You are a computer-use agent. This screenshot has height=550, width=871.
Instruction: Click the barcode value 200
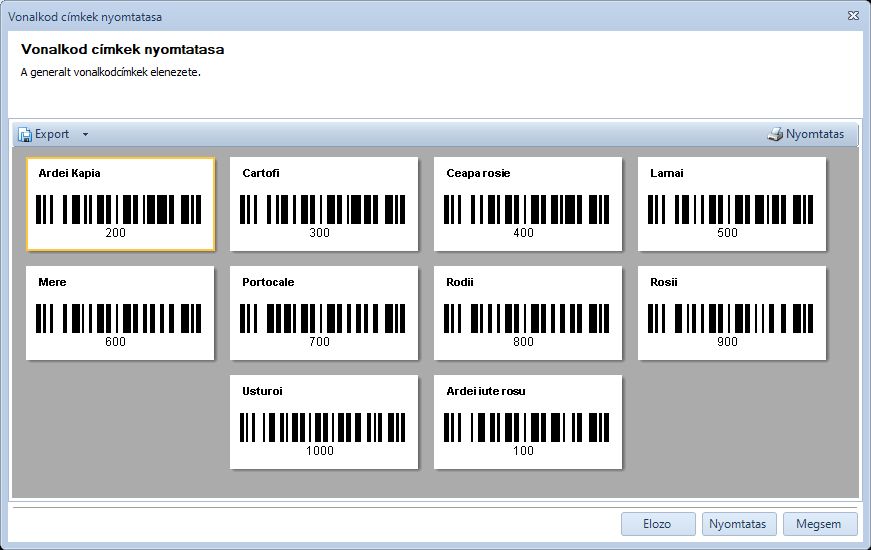[x=116, y=233]
